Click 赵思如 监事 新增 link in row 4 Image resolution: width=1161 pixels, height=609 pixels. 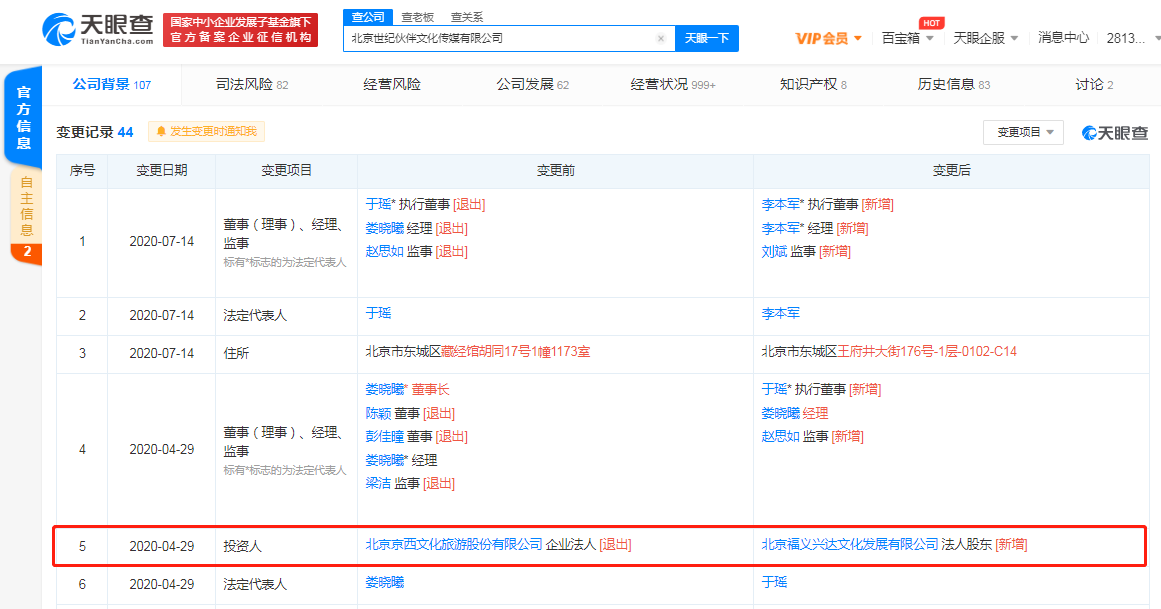click(780, 436)
